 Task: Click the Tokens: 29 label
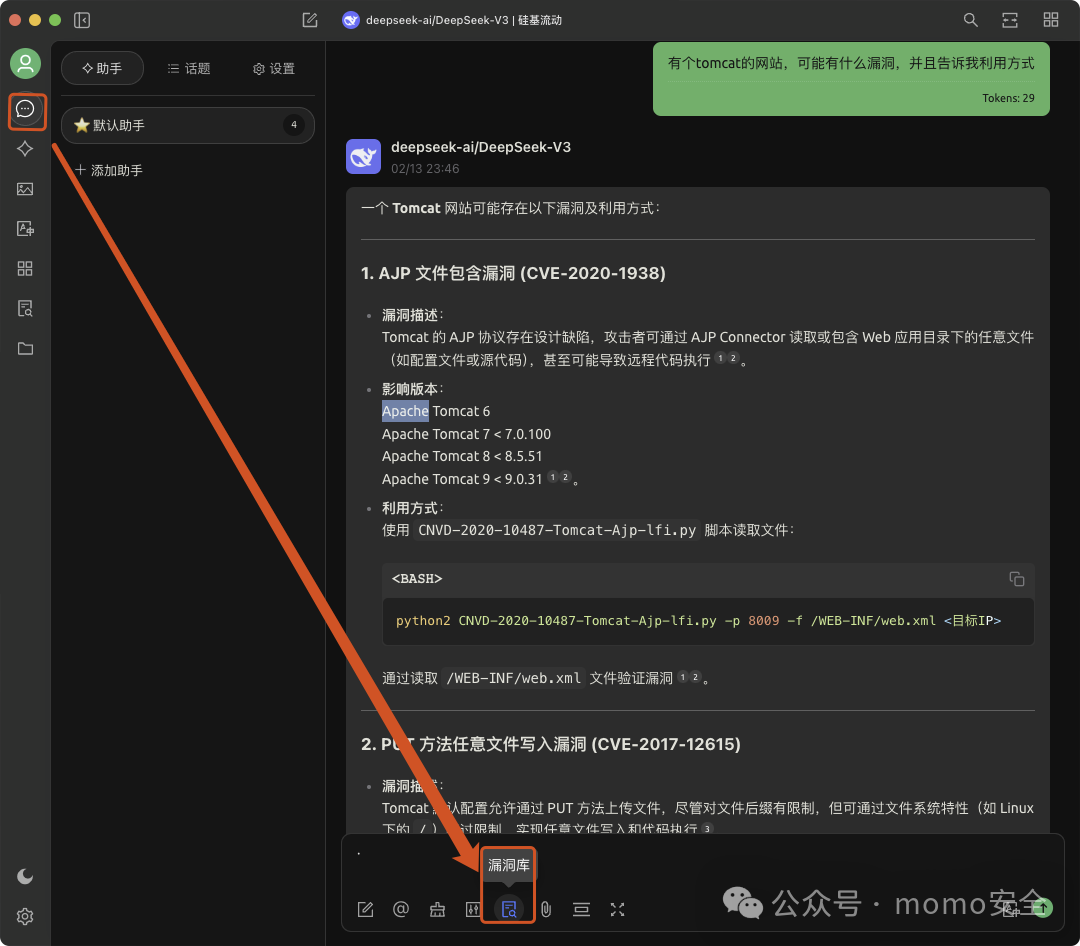pos(1008,98)
